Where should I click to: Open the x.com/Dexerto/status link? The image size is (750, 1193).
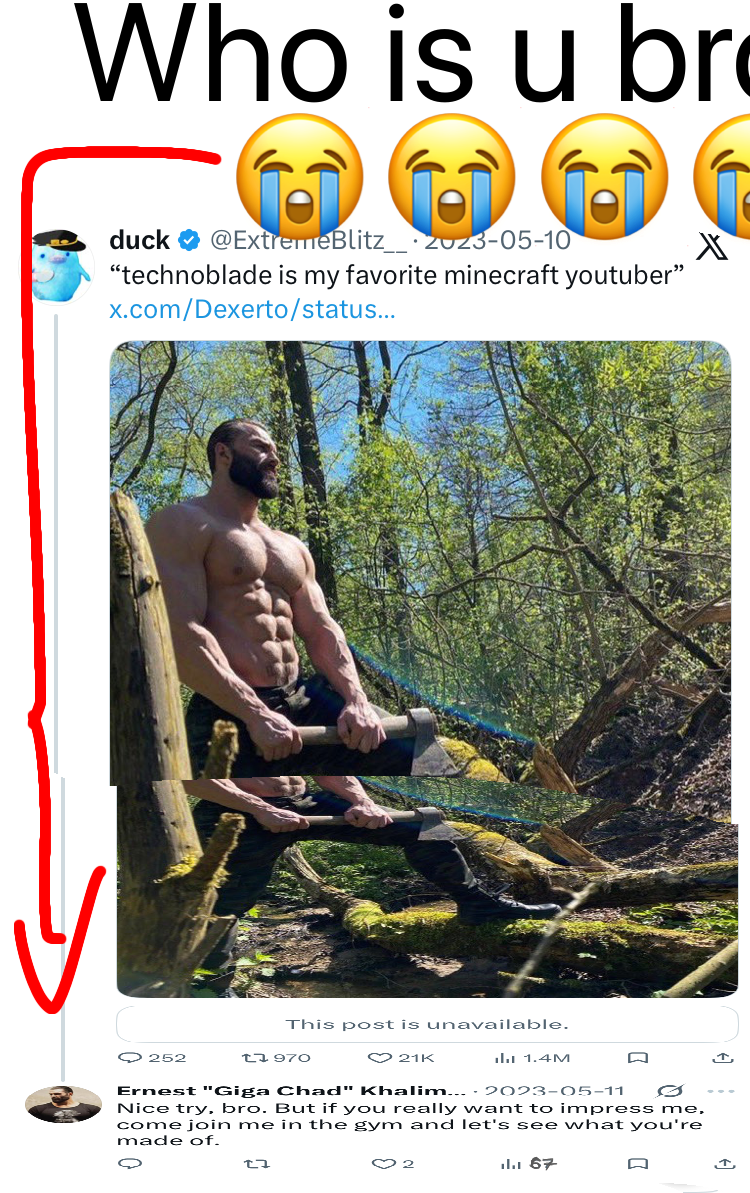253,310
